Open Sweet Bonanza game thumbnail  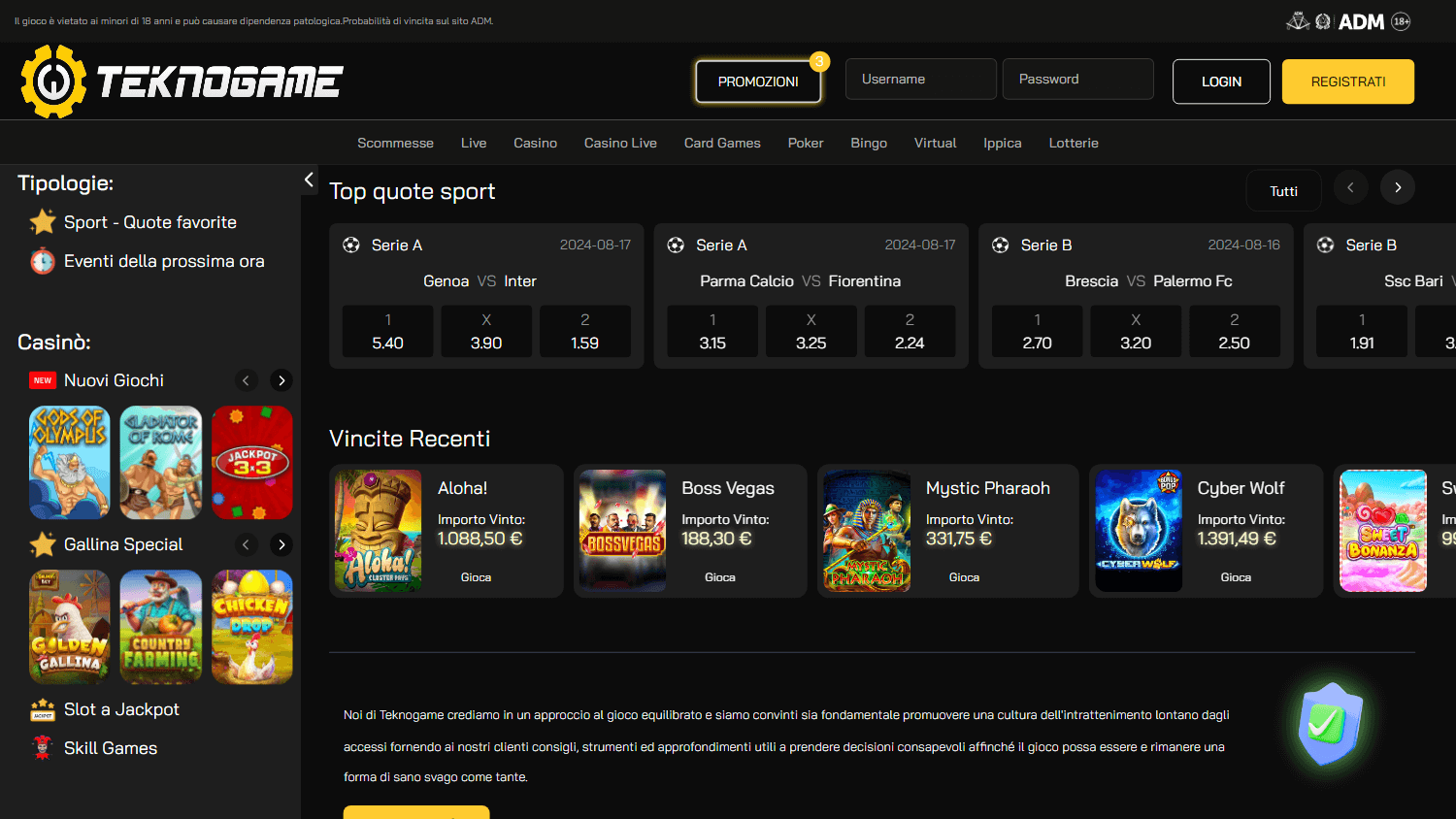(x=1383, y=531)
